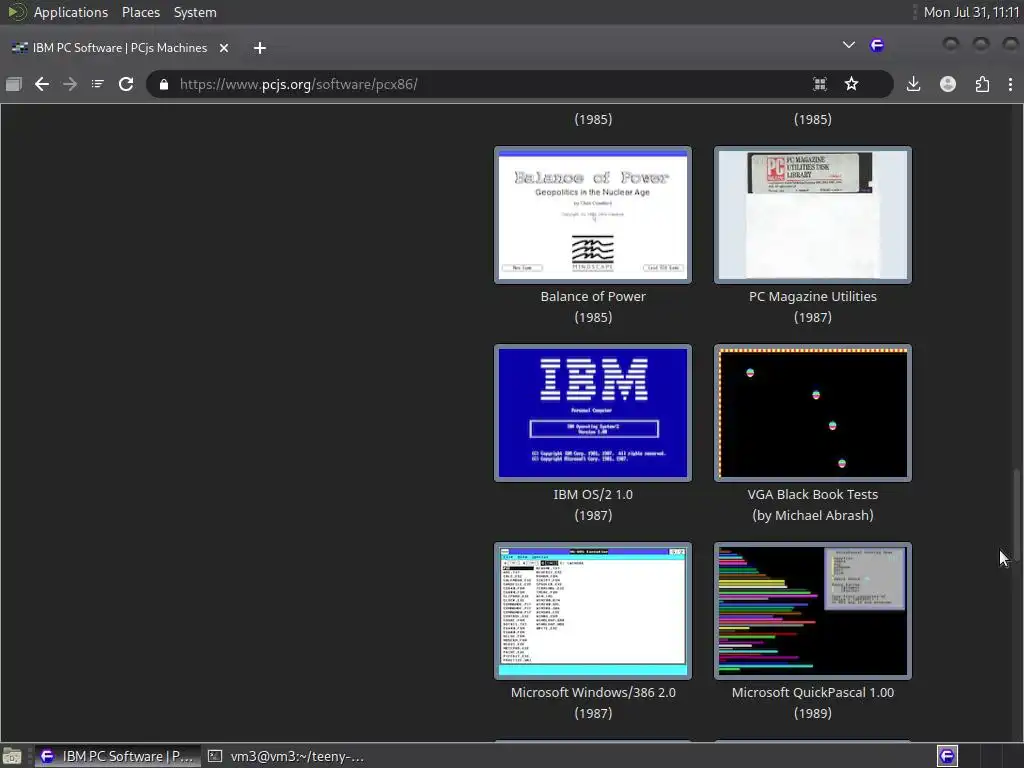1024x768 pixels.
Task: Open PC Magazine Utilities thumbnail
Action: click(x=812, y=215)
